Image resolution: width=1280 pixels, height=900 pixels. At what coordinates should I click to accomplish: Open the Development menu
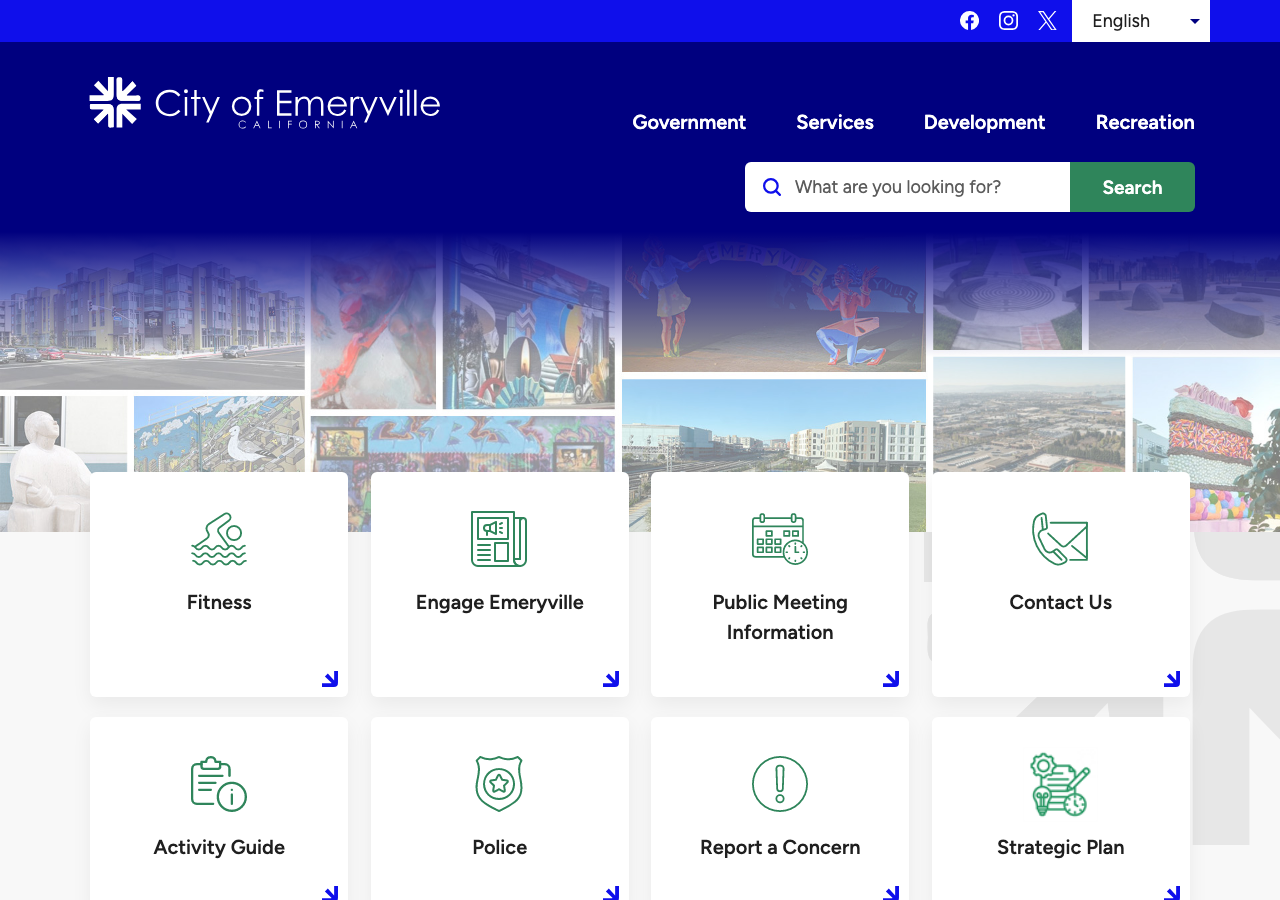point(984,122)
